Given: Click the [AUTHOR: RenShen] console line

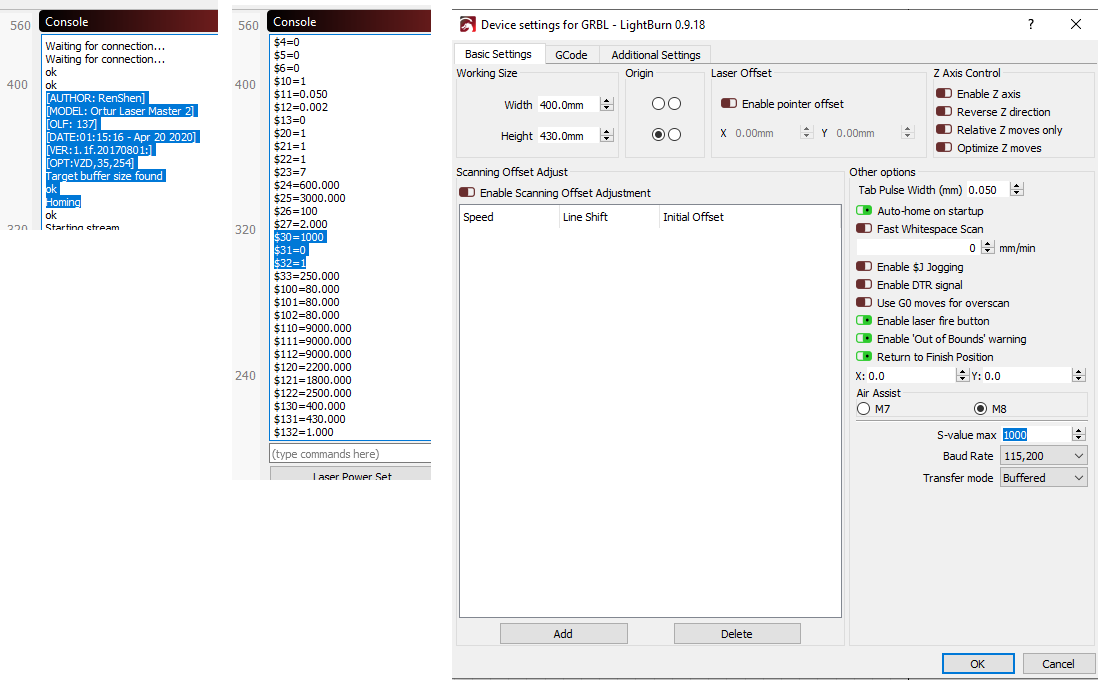Looking at the screenshot, I should (x=96, y=98).
